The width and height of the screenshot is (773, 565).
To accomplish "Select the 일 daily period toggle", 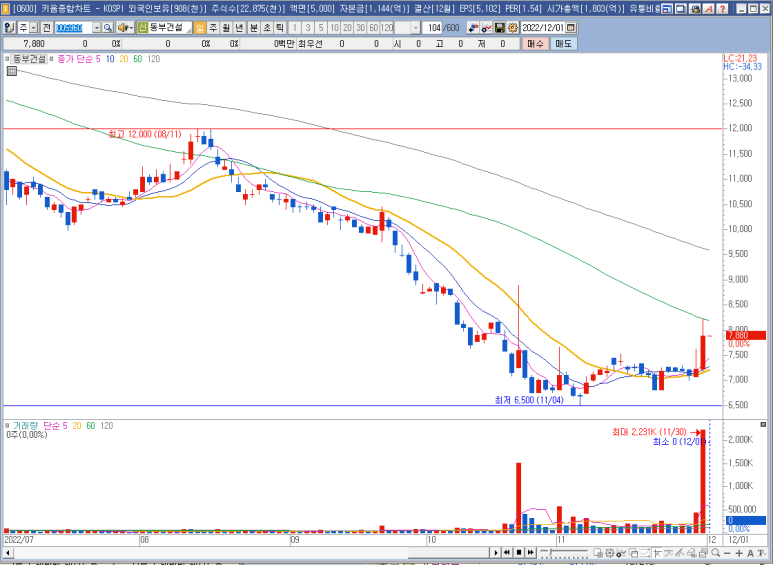I will pyautogui.click(x=200, y=28).
